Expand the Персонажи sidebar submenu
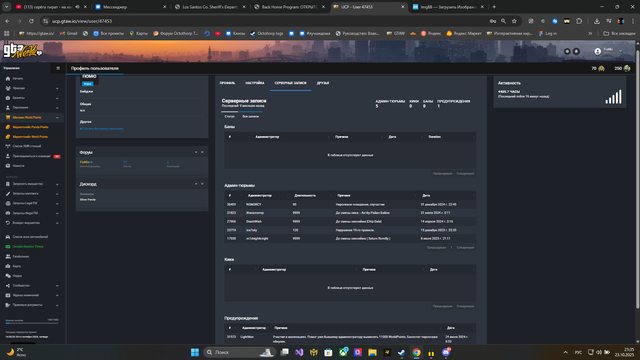The height and width of the screenshot is (360, 640). coord(57,108)
